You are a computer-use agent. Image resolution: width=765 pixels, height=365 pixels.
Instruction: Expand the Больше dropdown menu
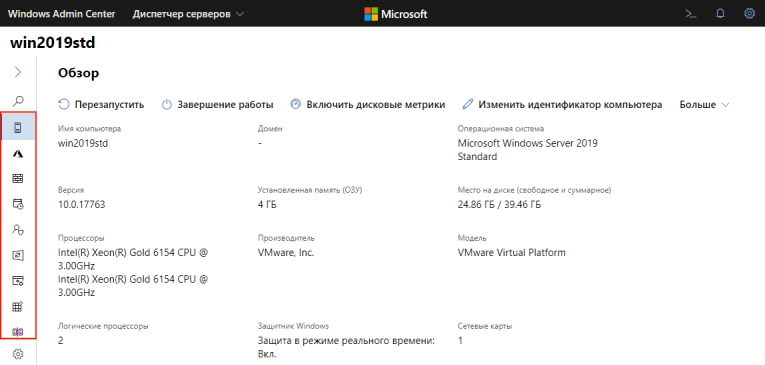tap(704, 104)
